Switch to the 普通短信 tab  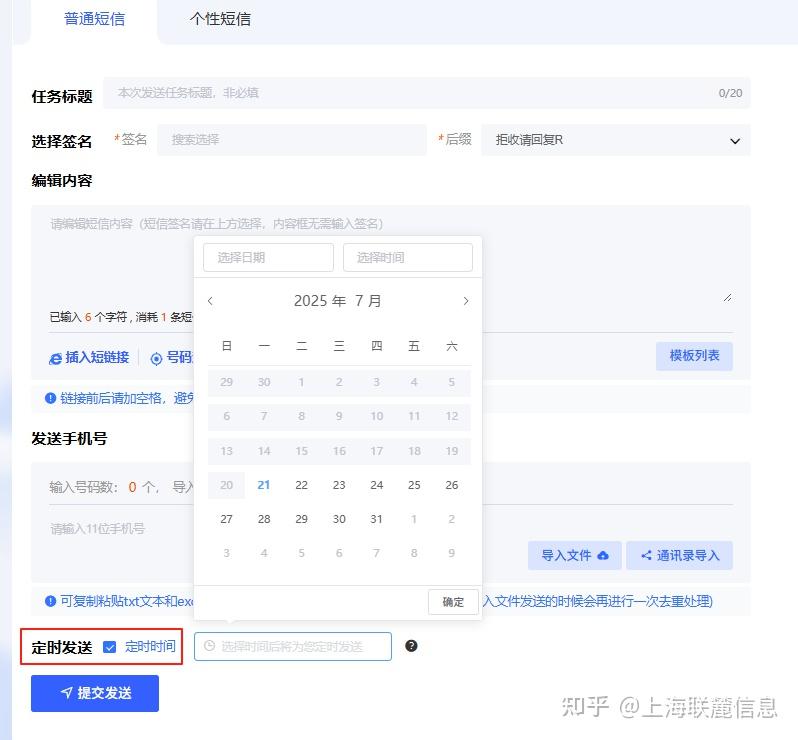pos(94,19)
